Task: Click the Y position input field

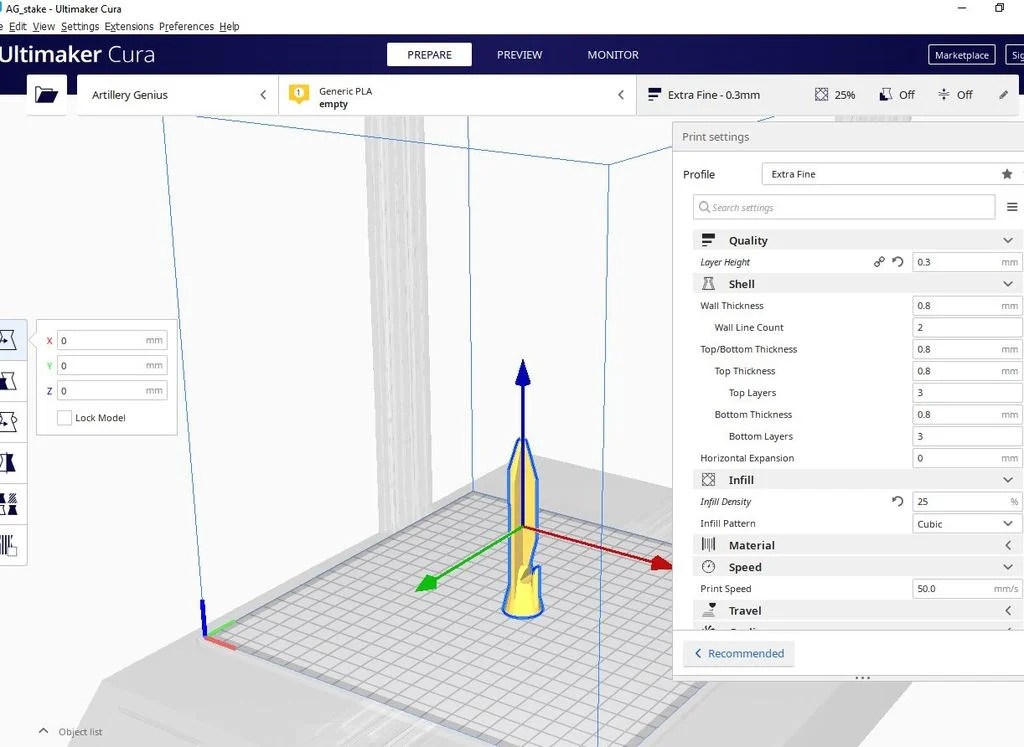Action: tap(112, 365)
